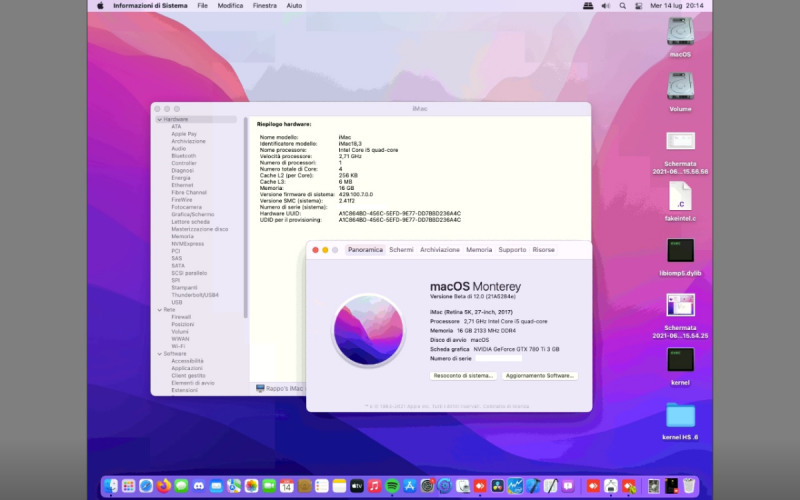Launch Firefox from the Dock

(163, 486)
